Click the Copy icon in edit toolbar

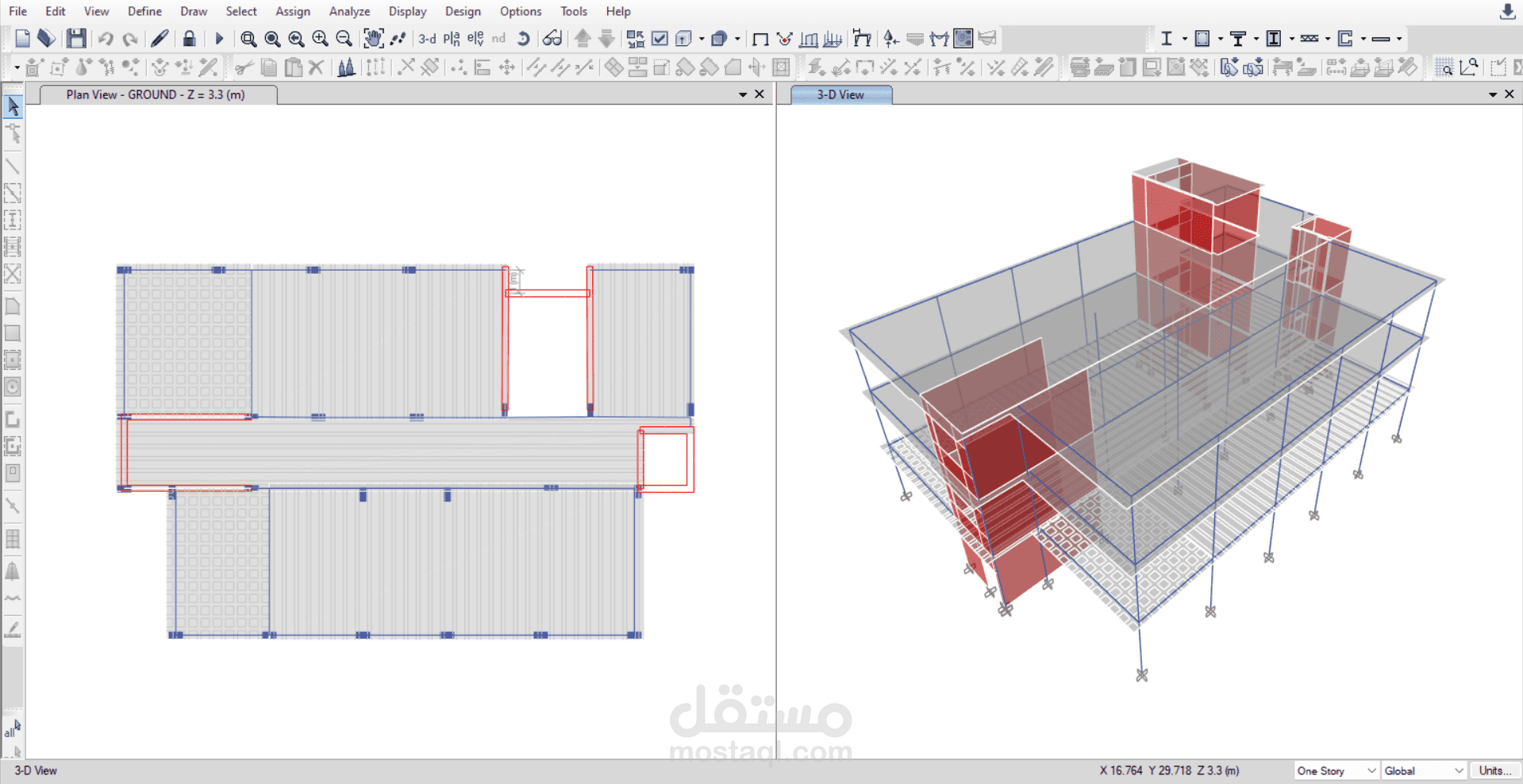269,67
